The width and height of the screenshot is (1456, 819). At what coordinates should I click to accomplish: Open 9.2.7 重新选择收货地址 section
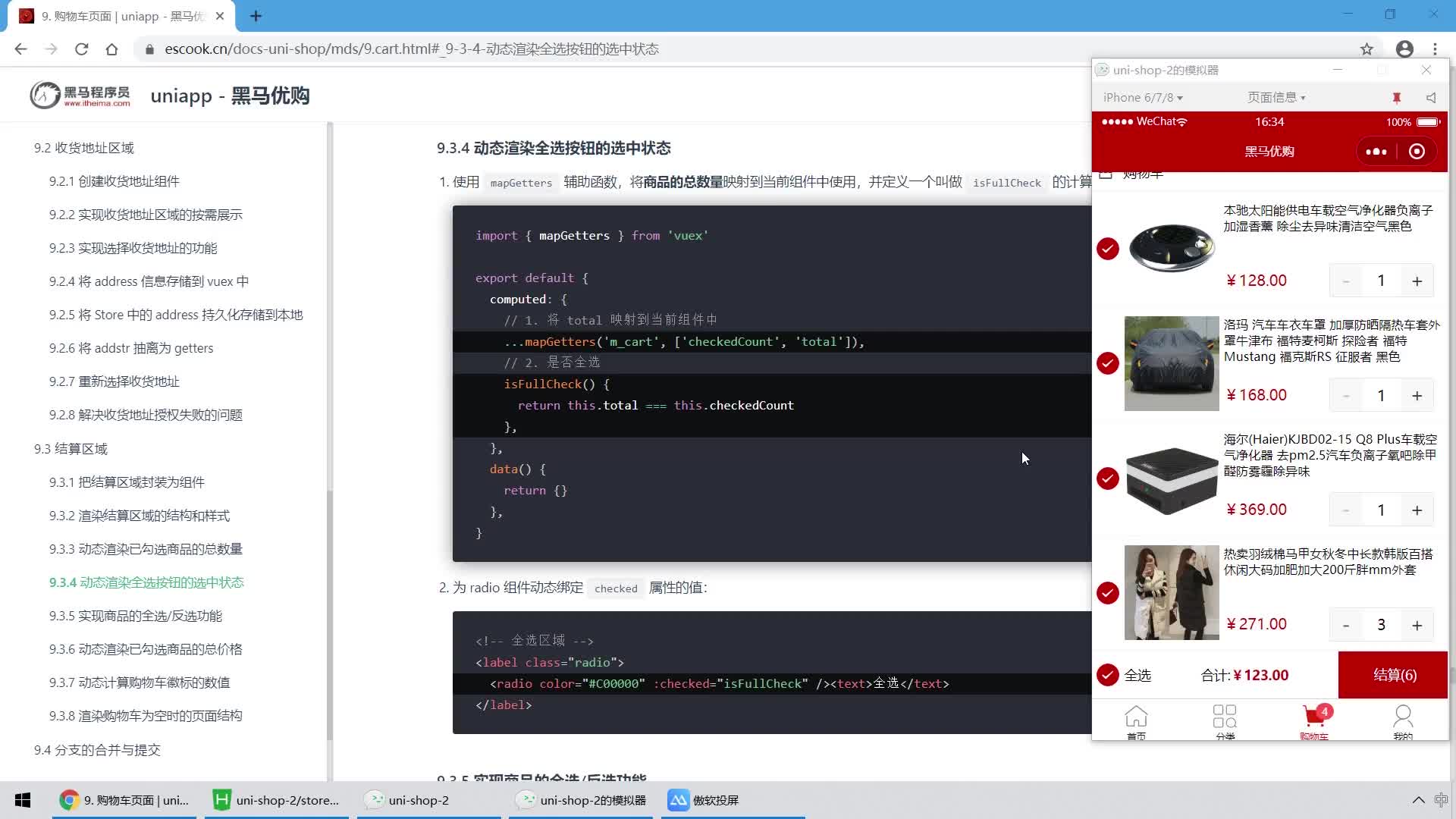point(114,381)
